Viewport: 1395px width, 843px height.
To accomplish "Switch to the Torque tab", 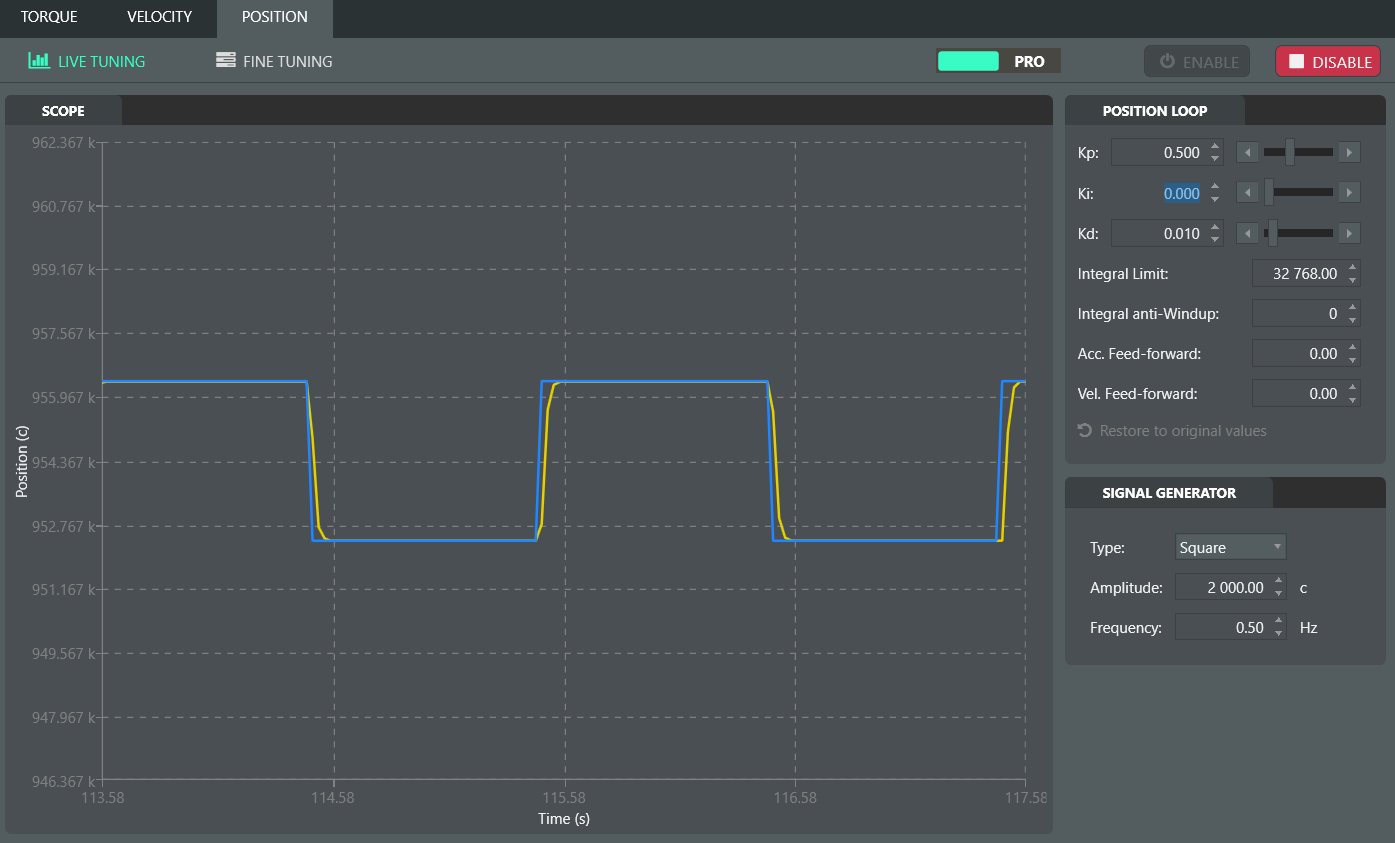I will point(49,17).
